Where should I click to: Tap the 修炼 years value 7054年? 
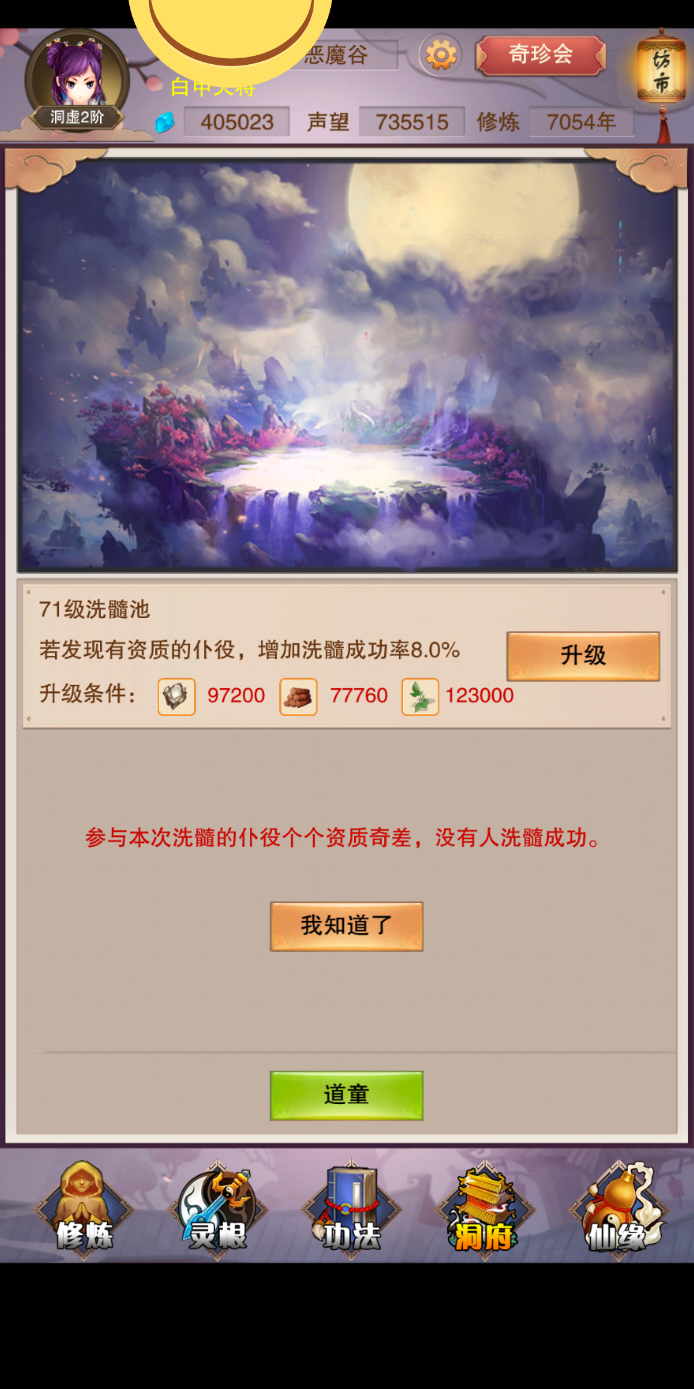[581, 122]
